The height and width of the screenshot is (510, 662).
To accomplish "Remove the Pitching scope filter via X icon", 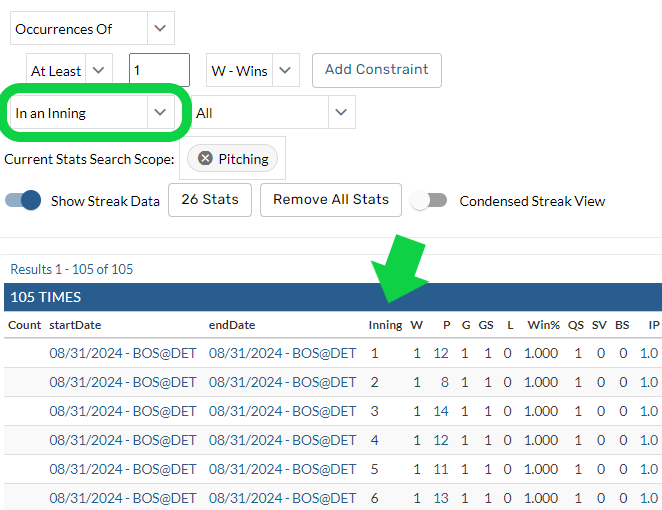I will [205, 158].
